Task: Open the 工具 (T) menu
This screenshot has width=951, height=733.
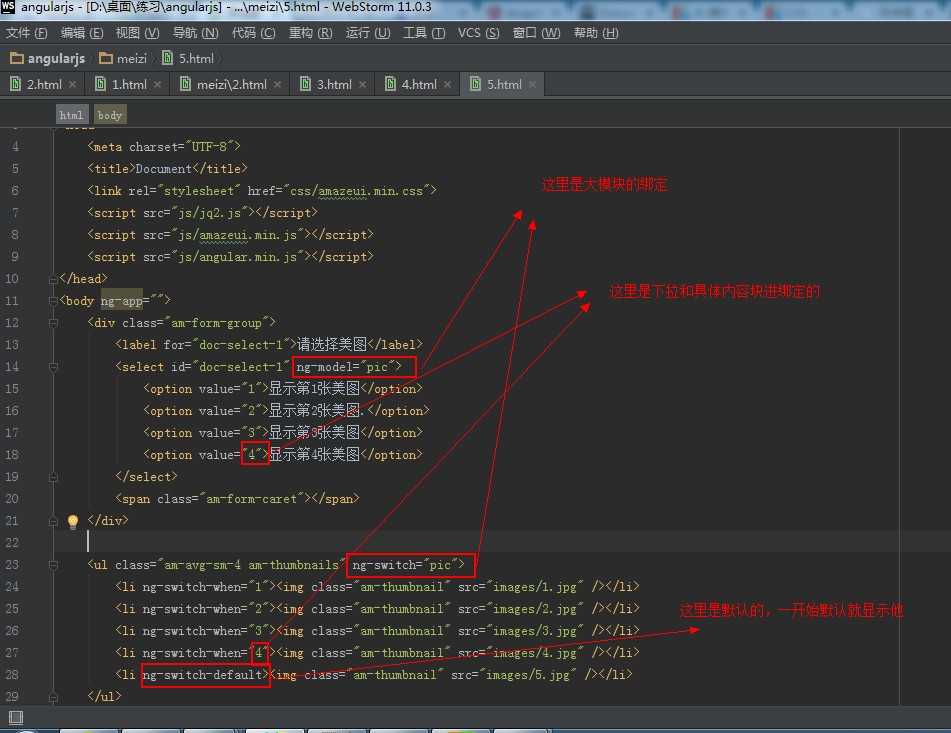Action: [424, 33]
